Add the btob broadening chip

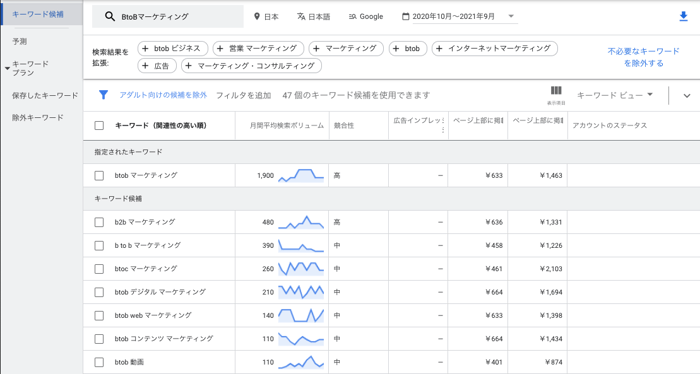[408, 48]
